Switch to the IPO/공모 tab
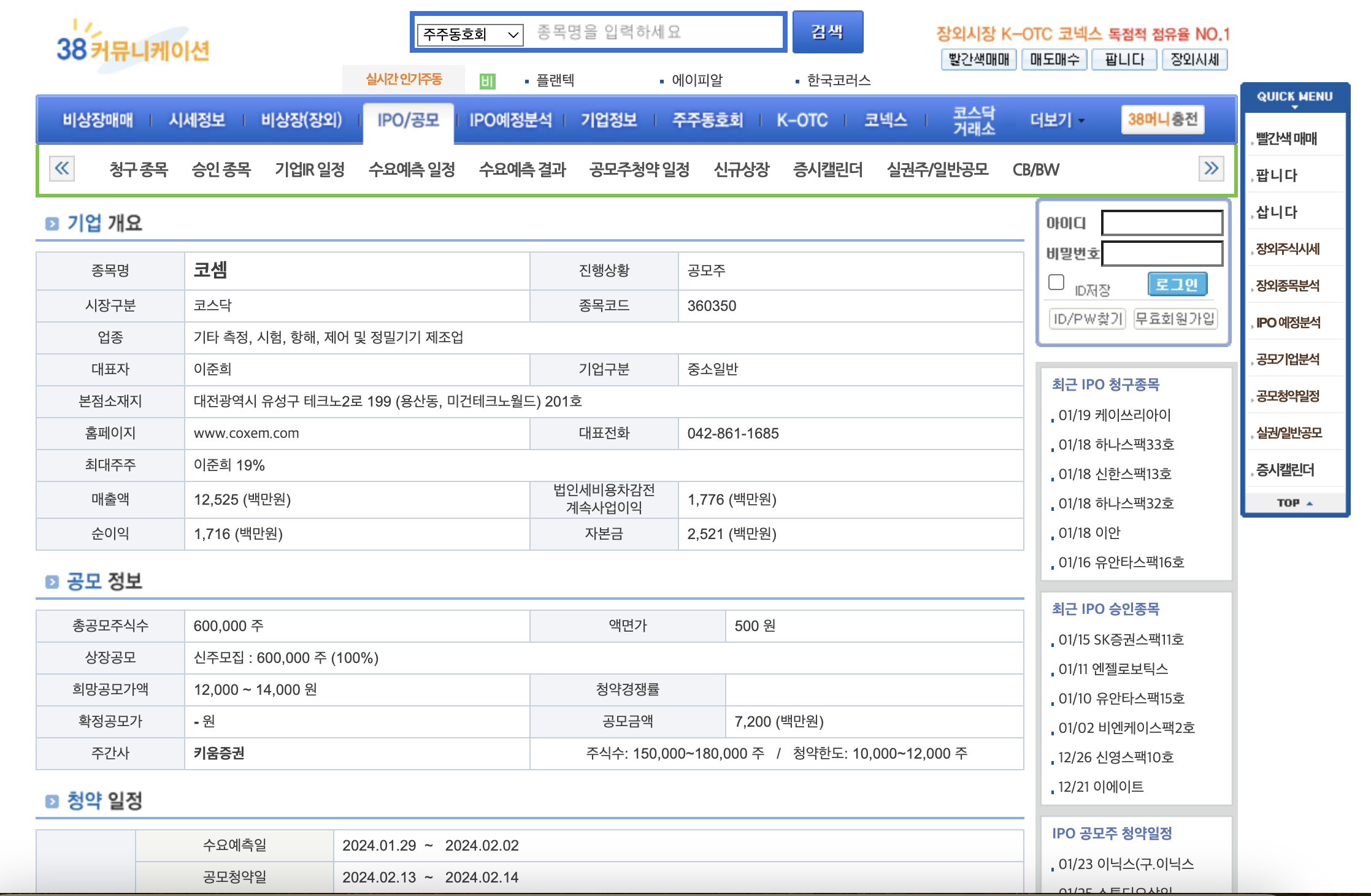 pos(409,120)
